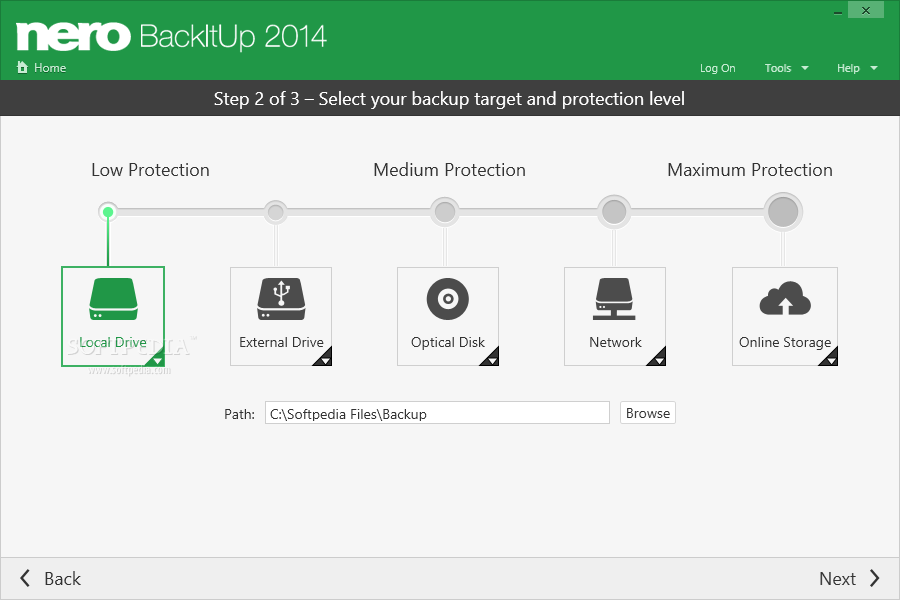Choose the External Drive USB icon

(x=281, y=299)
